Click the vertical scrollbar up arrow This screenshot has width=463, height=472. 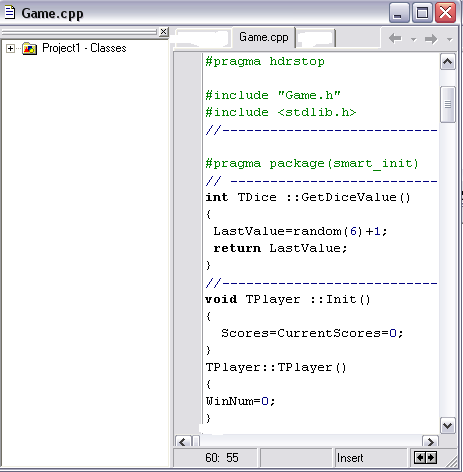click(447, 62)
